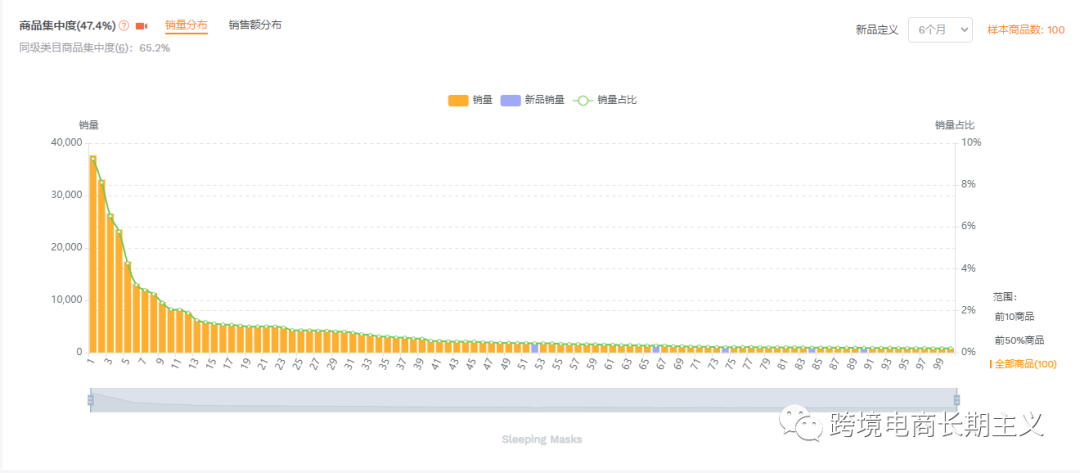
Task: Select range 全部商品(100)
Action: coord(1025,364)
